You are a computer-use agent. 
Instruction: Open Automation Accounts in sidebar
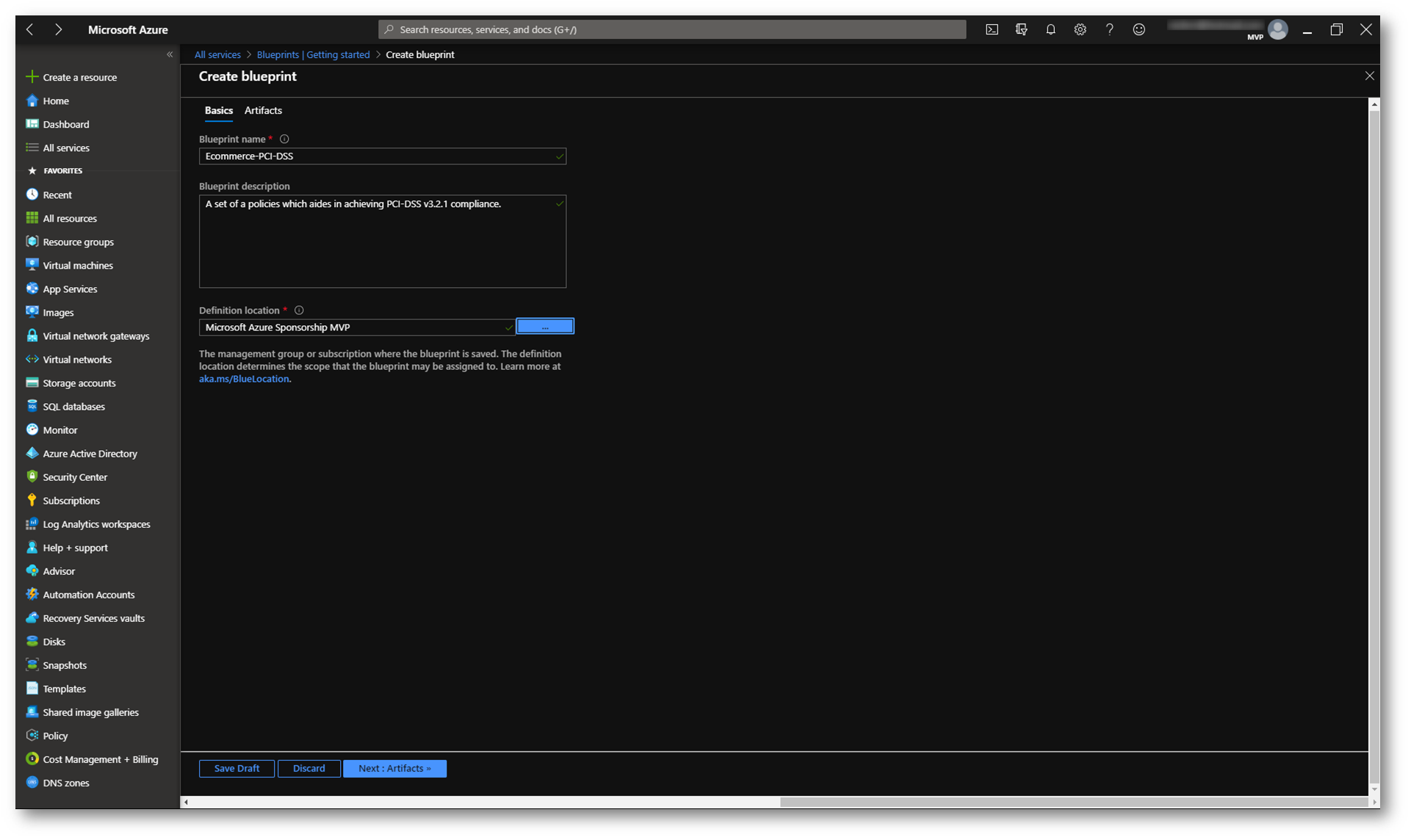pyautogui.click(x=81, y=594)
